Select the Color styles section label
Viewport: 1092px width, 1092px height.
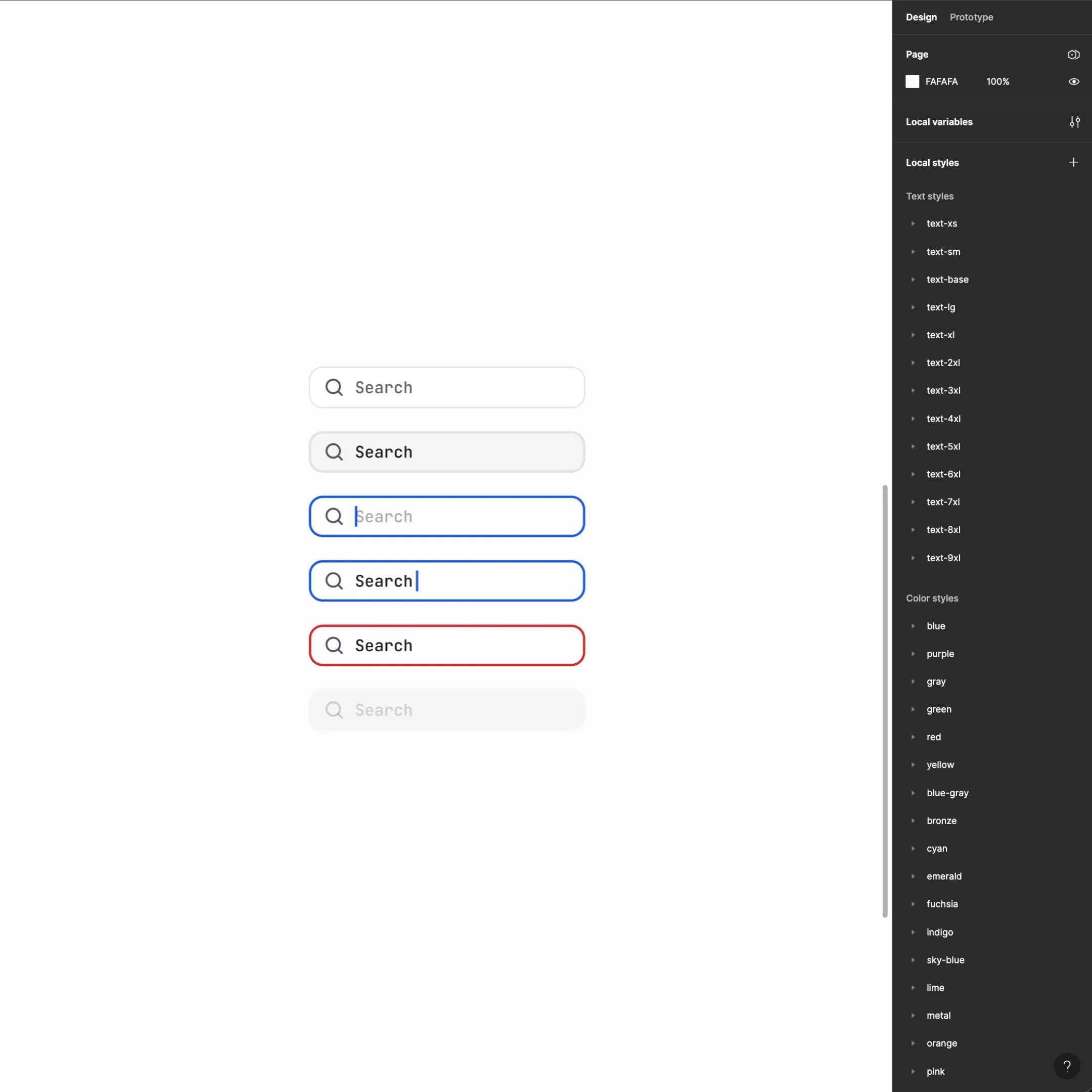tap(932, 598)
